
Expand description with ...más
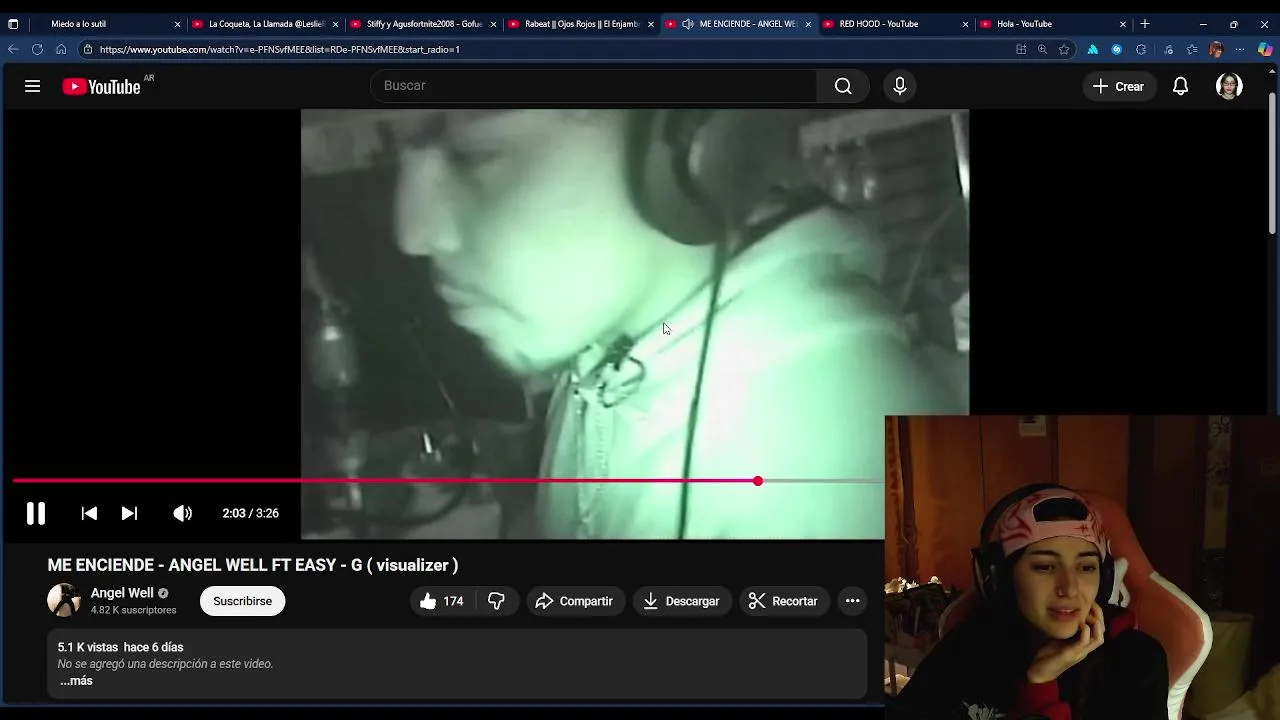point(76,681)
